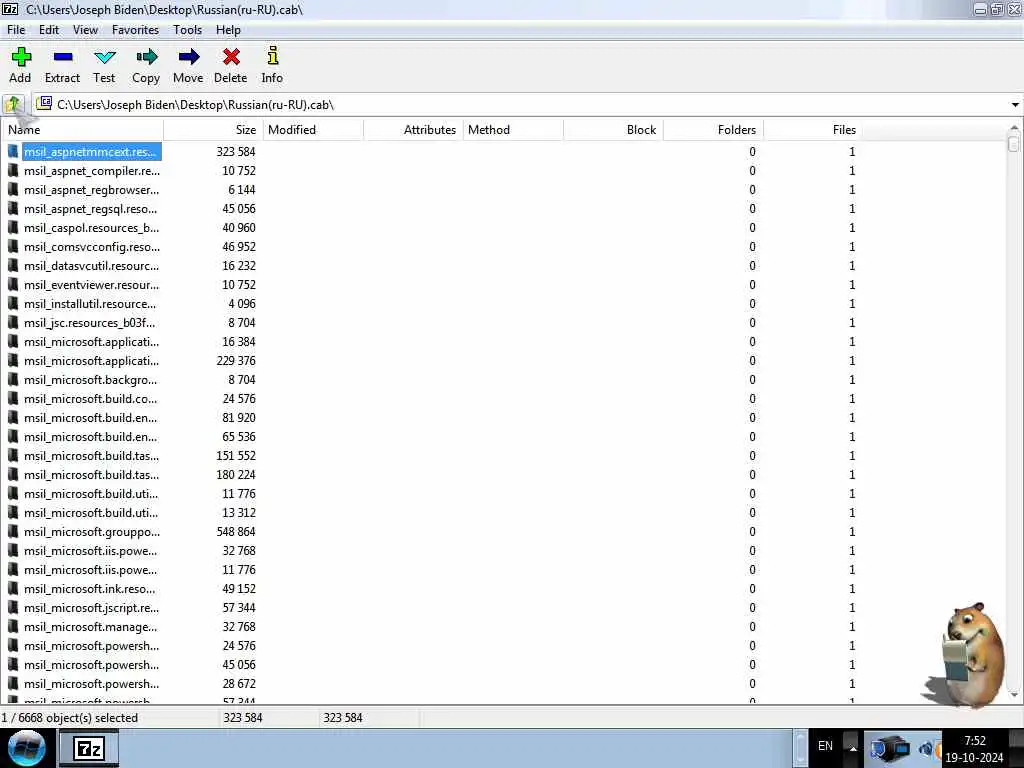Click the Move toolbar icon

tap(189, 57)
